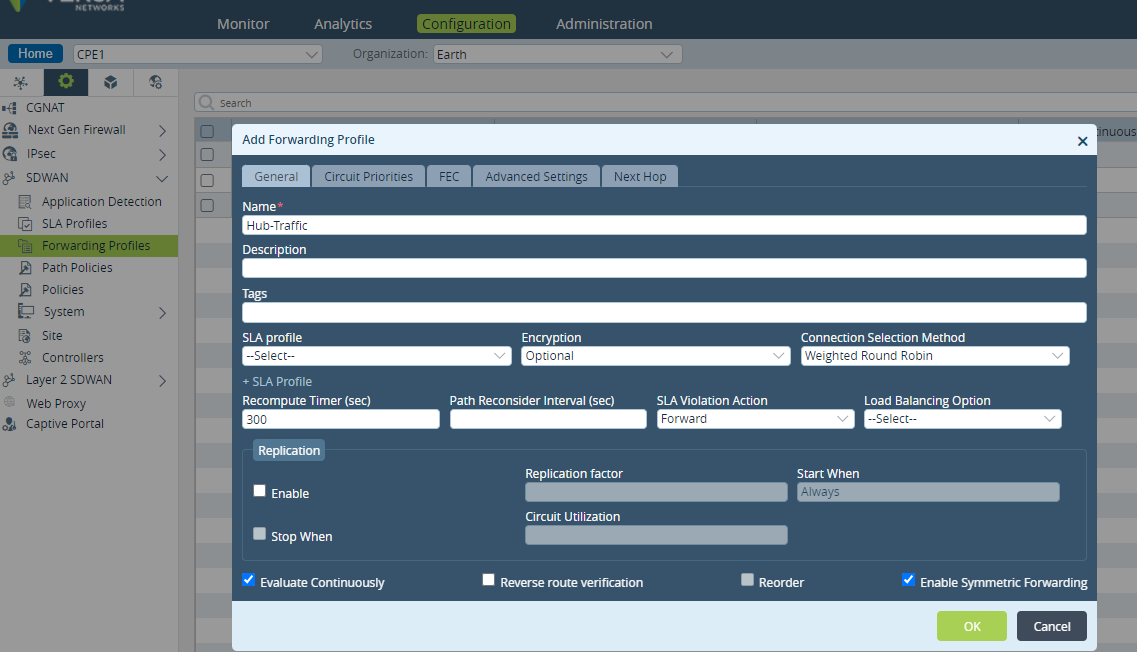Click the Recompute Timer input field
The width and height of the screenshot is (1137, 652).
341,419
